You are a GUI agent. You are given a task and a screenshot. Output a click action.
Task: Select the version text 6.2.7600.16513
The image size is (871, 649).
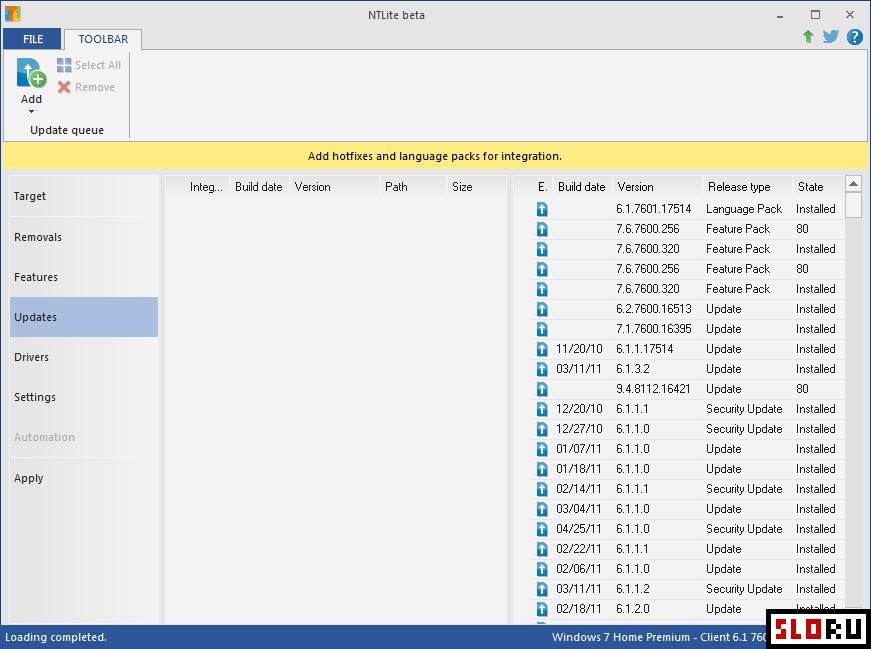pos(654,309)
